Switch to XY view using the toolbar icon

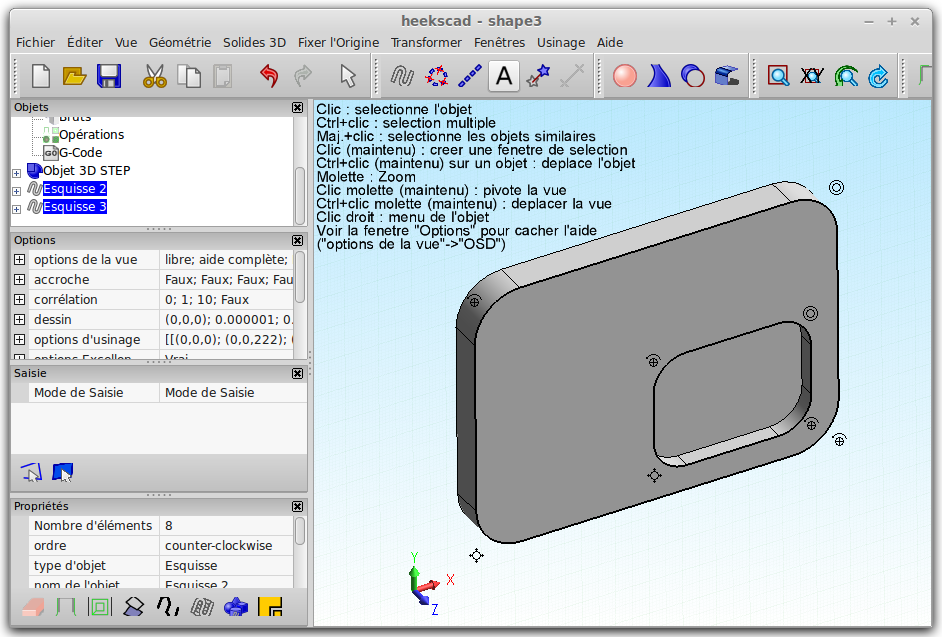pyautogui.click(x=812, y=76)
